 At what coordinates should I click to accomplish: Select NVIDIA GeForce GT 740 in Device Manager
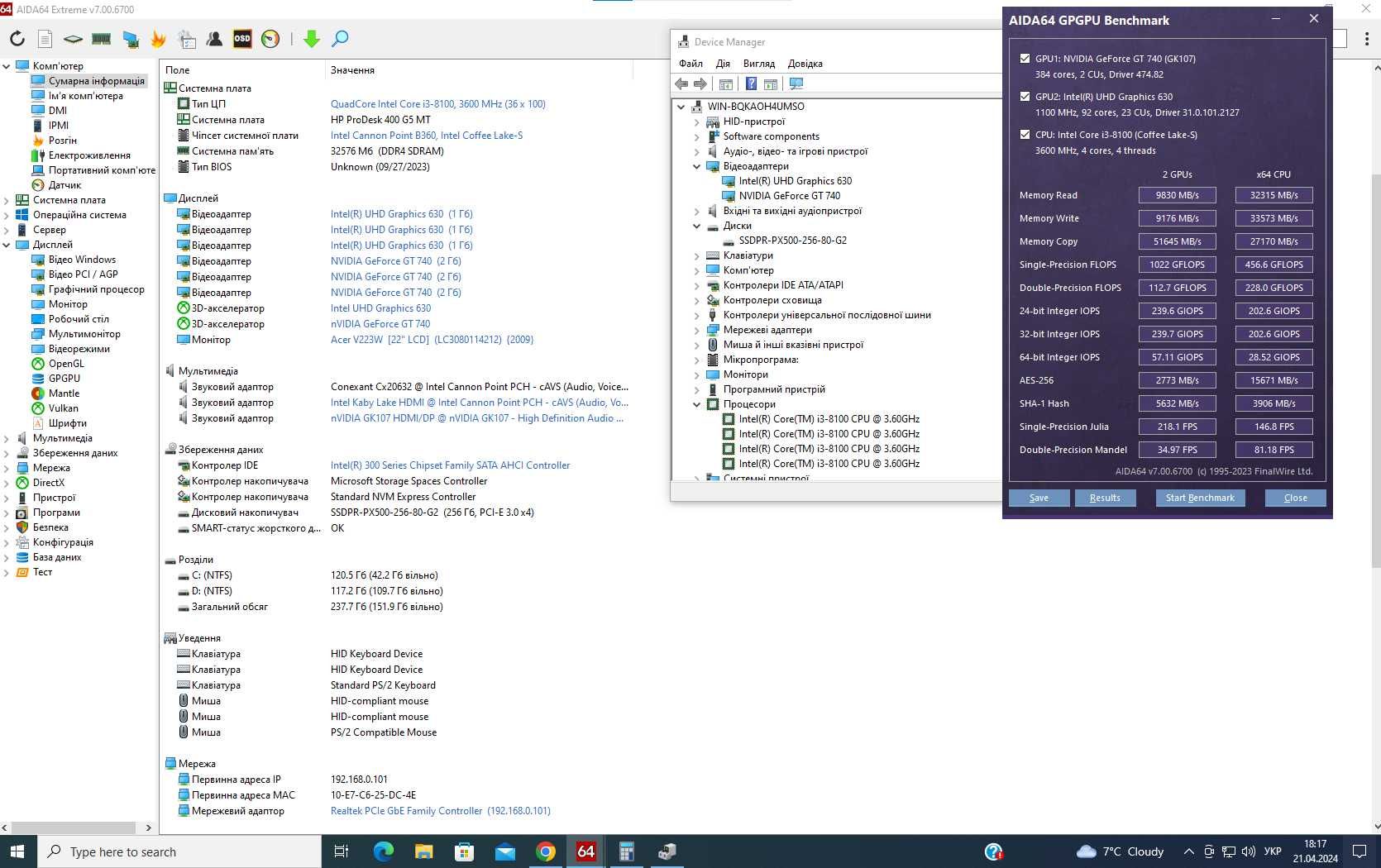(789, 196)
